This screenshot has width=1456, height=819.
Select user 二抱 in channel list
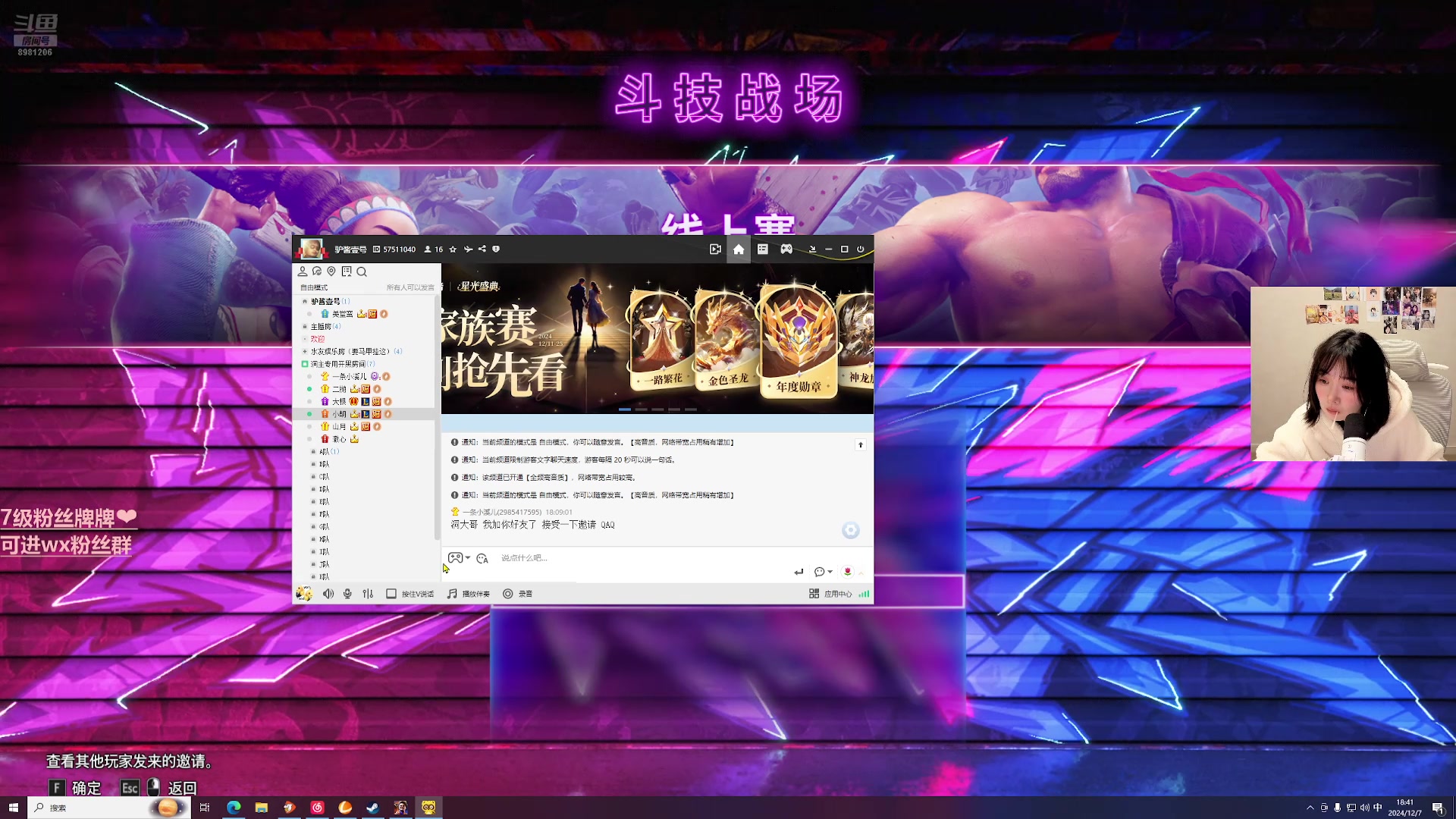click(x=339, y=389)
